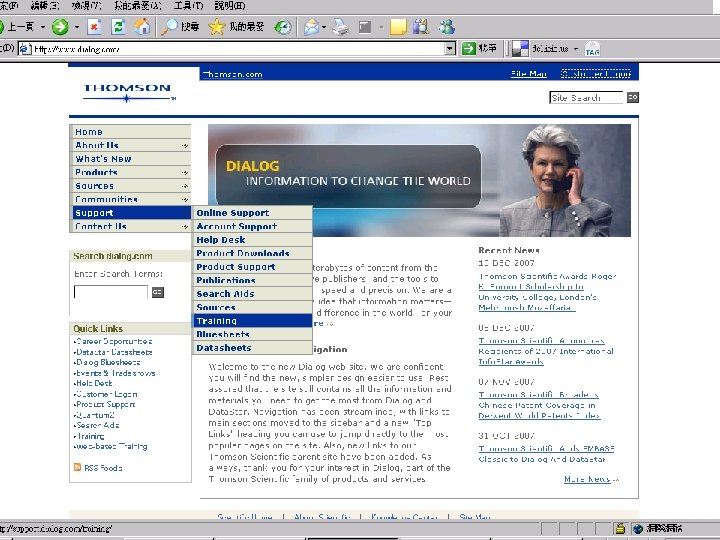The image size is (720, 540).
Task: Open the Research toolbar icon
Action: (421, 27)
